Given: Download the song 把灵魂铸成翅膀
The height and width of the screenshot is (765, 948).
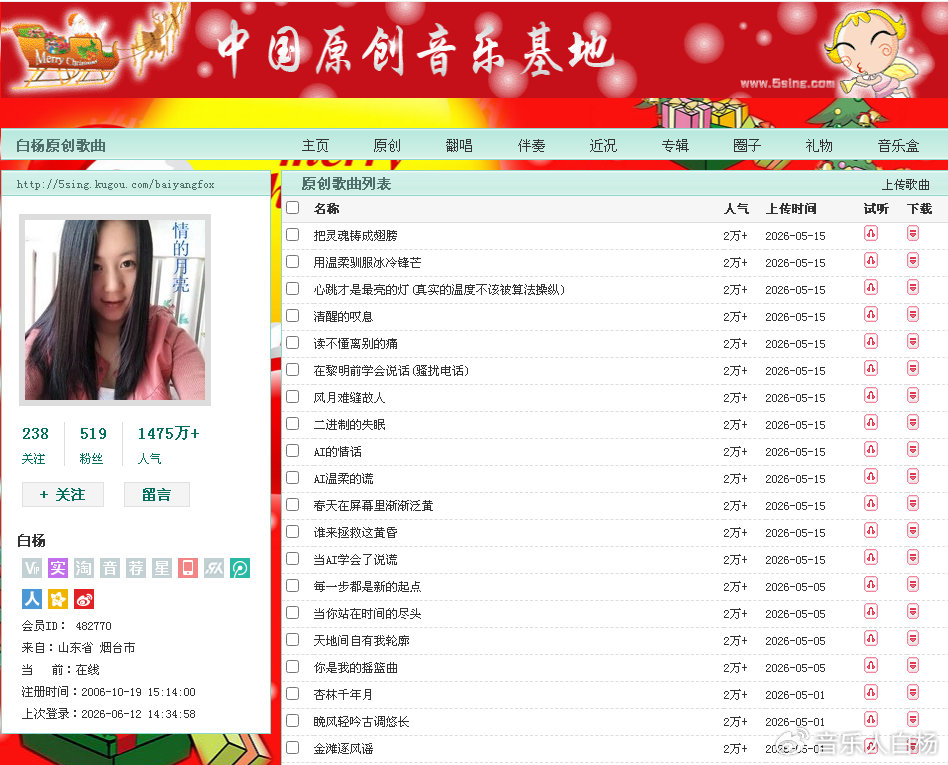Looking at the screenshot, I should (913, 233).
